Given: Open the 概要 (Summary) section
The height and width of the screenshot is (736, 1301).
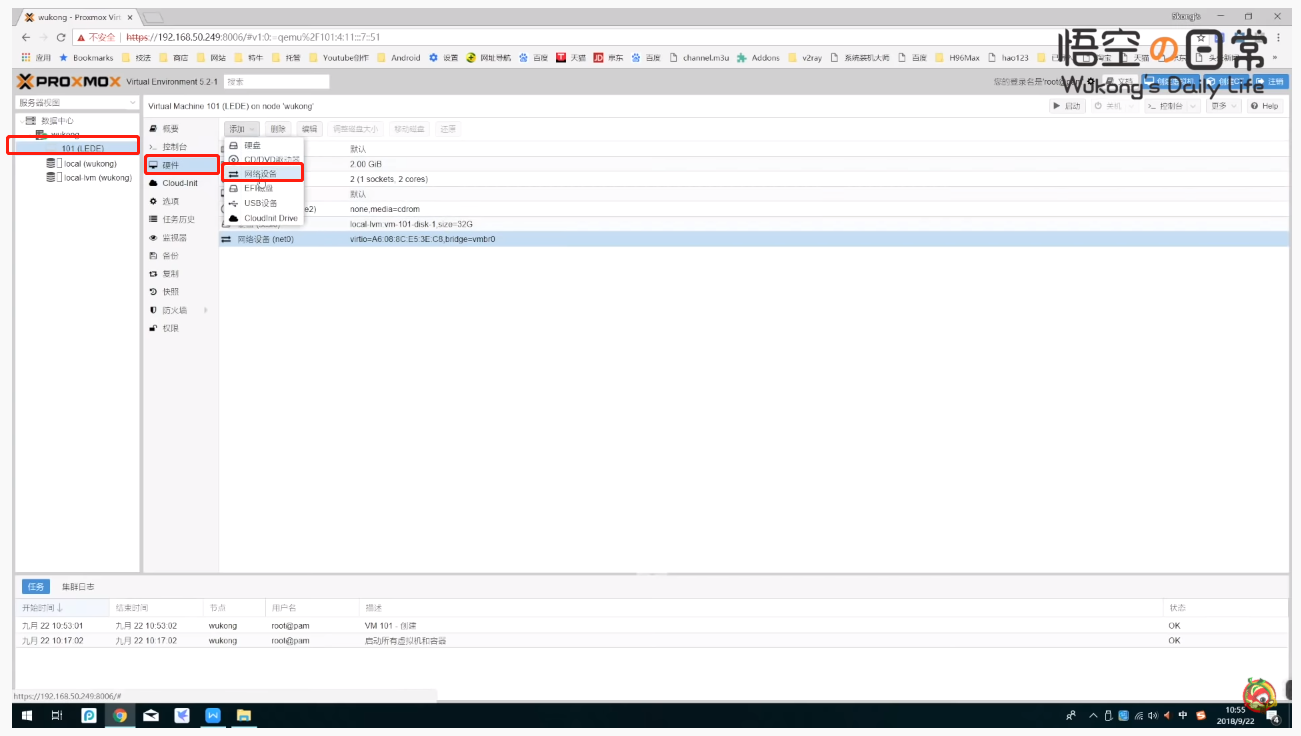Looking at the screenshot, I should pos(180,129).
